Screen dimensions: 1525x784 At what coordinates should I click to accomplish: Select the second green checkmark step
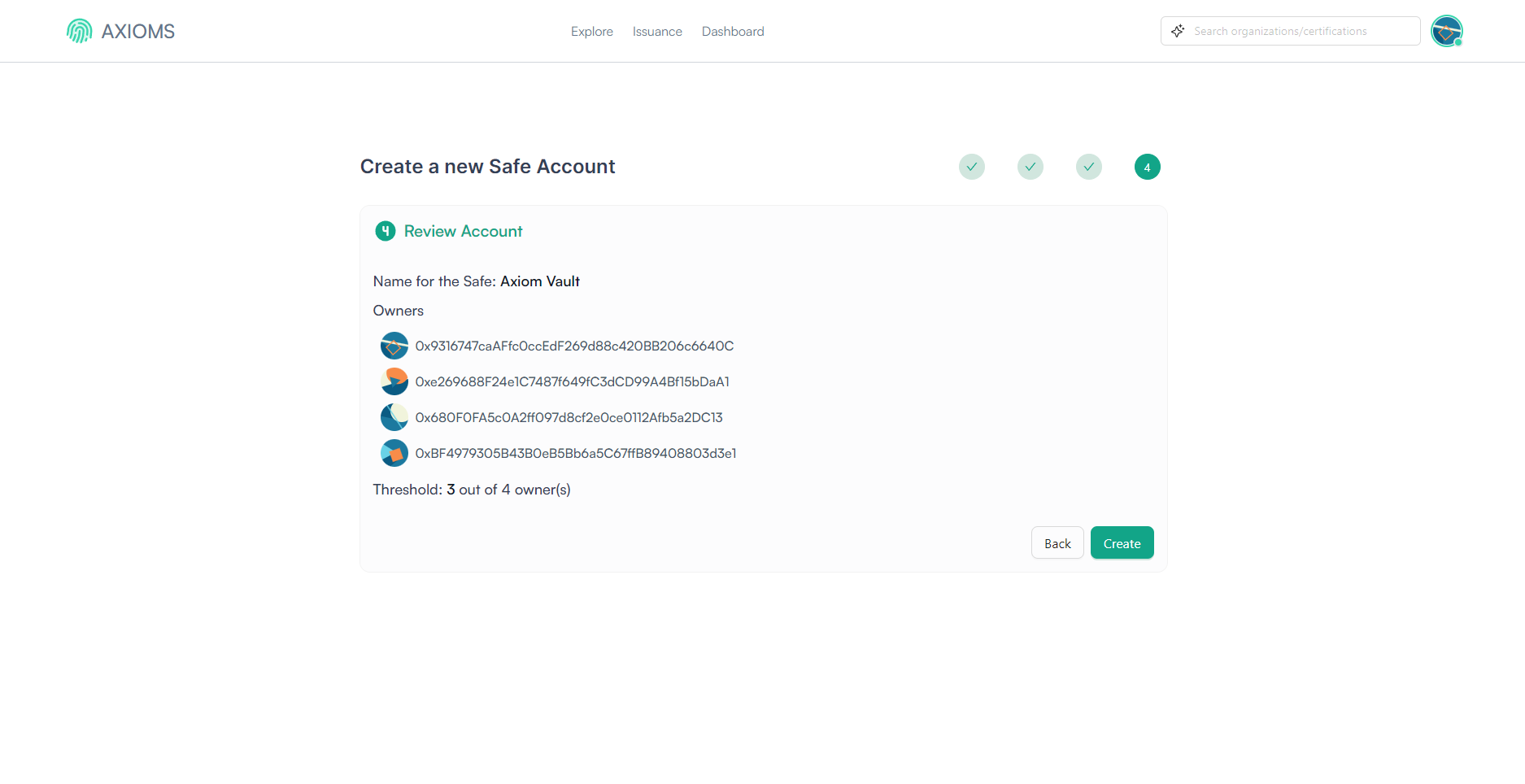pos(1030,167)
